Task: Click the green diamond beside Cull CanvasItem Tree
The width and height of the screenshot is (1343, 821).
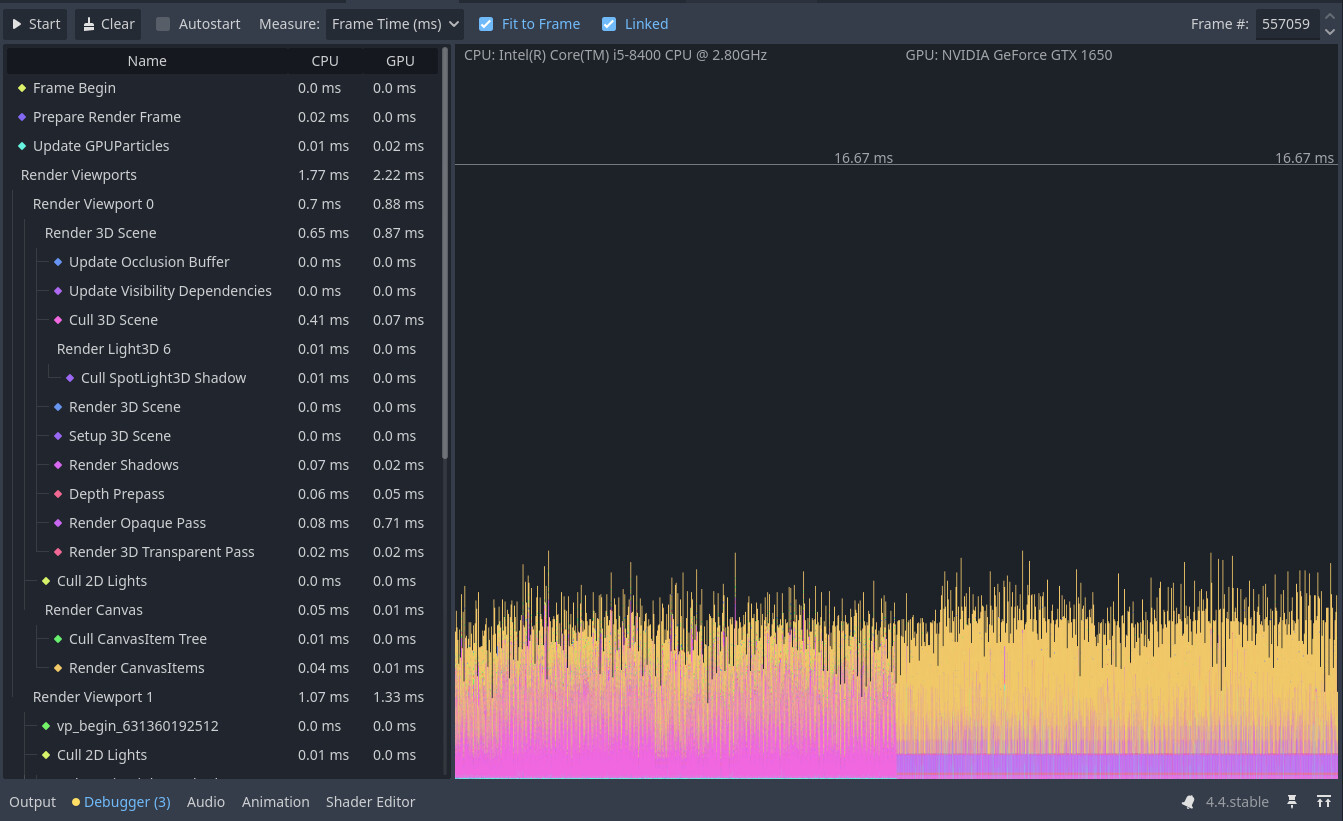Action: [x=58, y=639]
